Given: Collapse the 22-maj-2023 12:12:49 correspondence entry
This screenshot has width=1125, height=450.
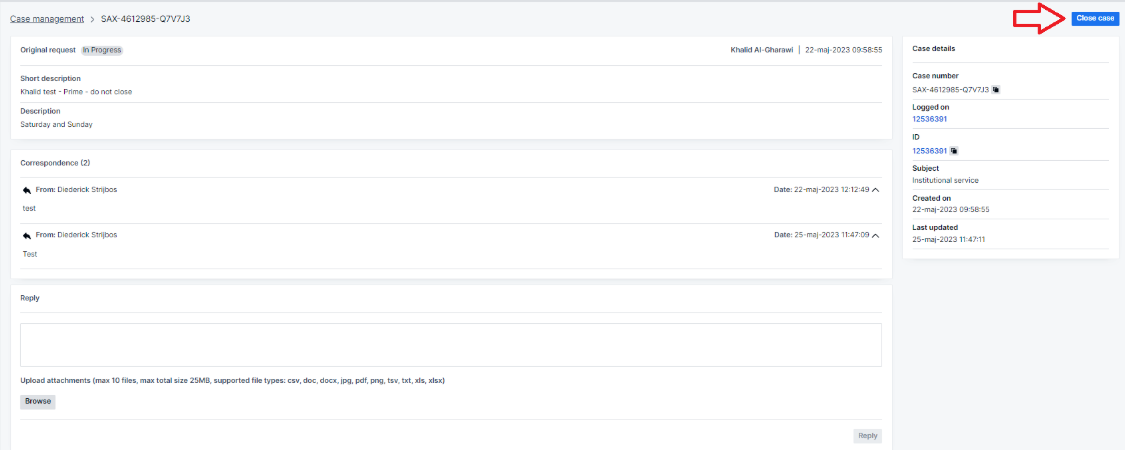Looking at the screenshot, I should (875, 190).
